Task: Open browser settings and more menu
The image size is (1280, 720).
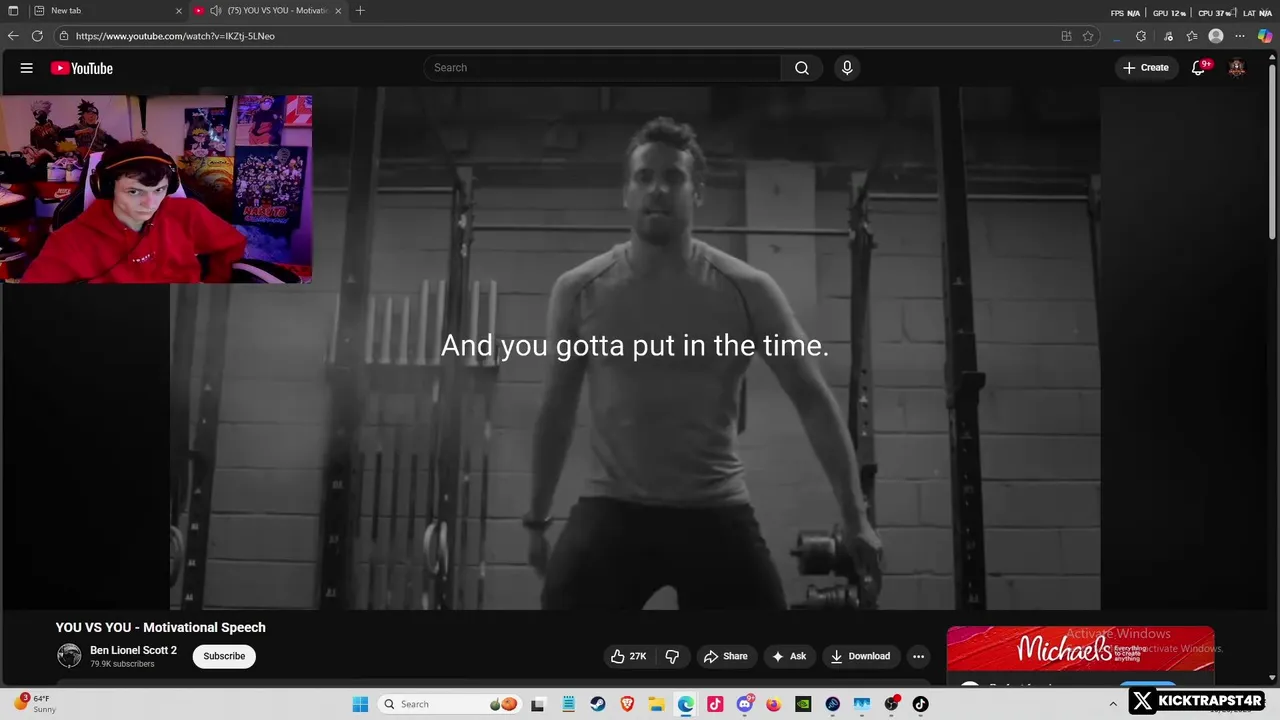Action: click(1240, 36)
